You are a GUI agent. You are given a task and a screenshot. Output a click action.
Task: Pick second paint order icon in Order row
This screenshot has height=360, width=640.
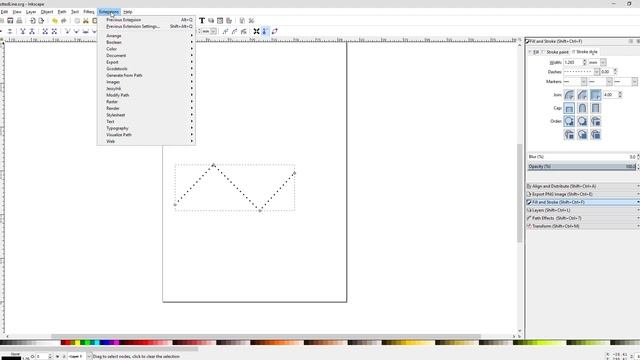582,121
